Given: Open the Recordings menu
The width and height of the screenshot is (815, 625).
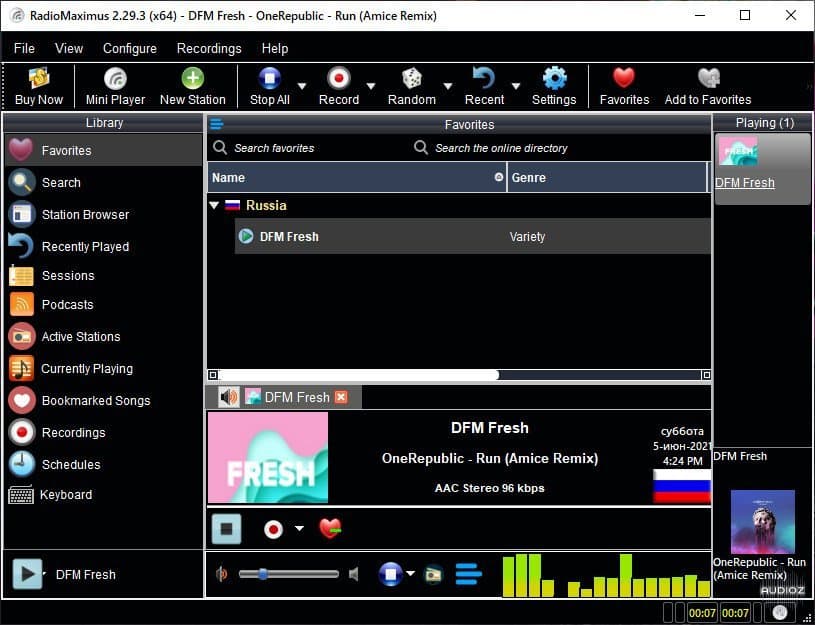Looking at the screenshot, I should [x=208, y=48].
